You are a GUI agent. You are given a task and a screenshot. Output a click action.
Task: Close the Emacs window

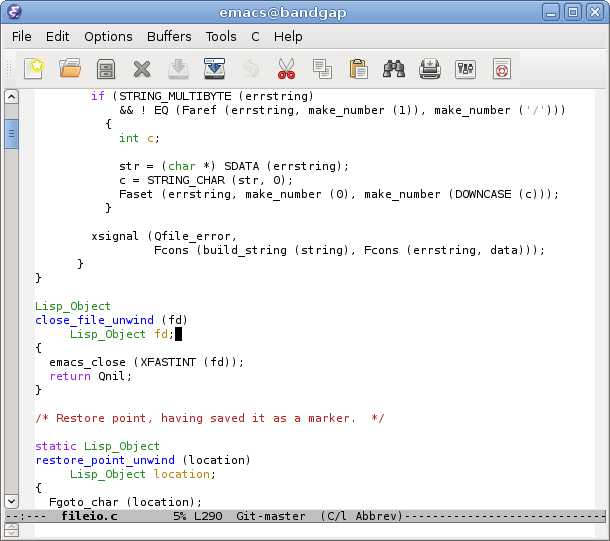click(595, 12)
